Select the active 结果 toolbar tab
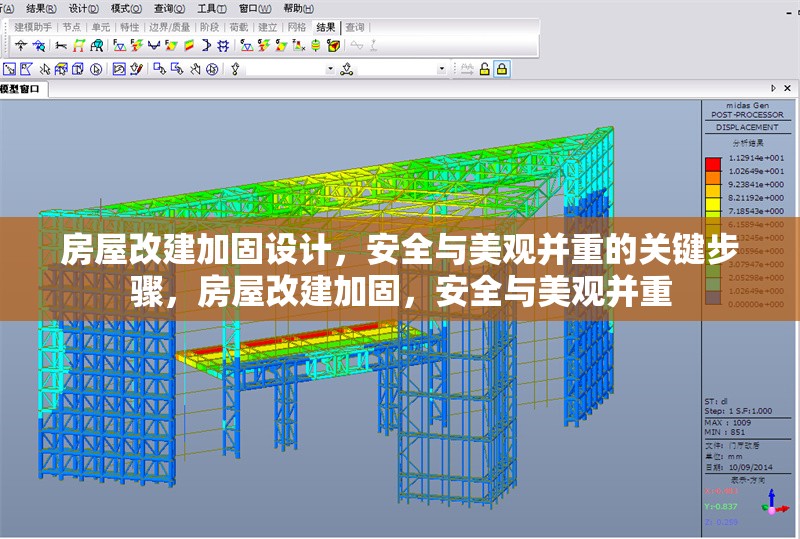 (x=326, y=27)
